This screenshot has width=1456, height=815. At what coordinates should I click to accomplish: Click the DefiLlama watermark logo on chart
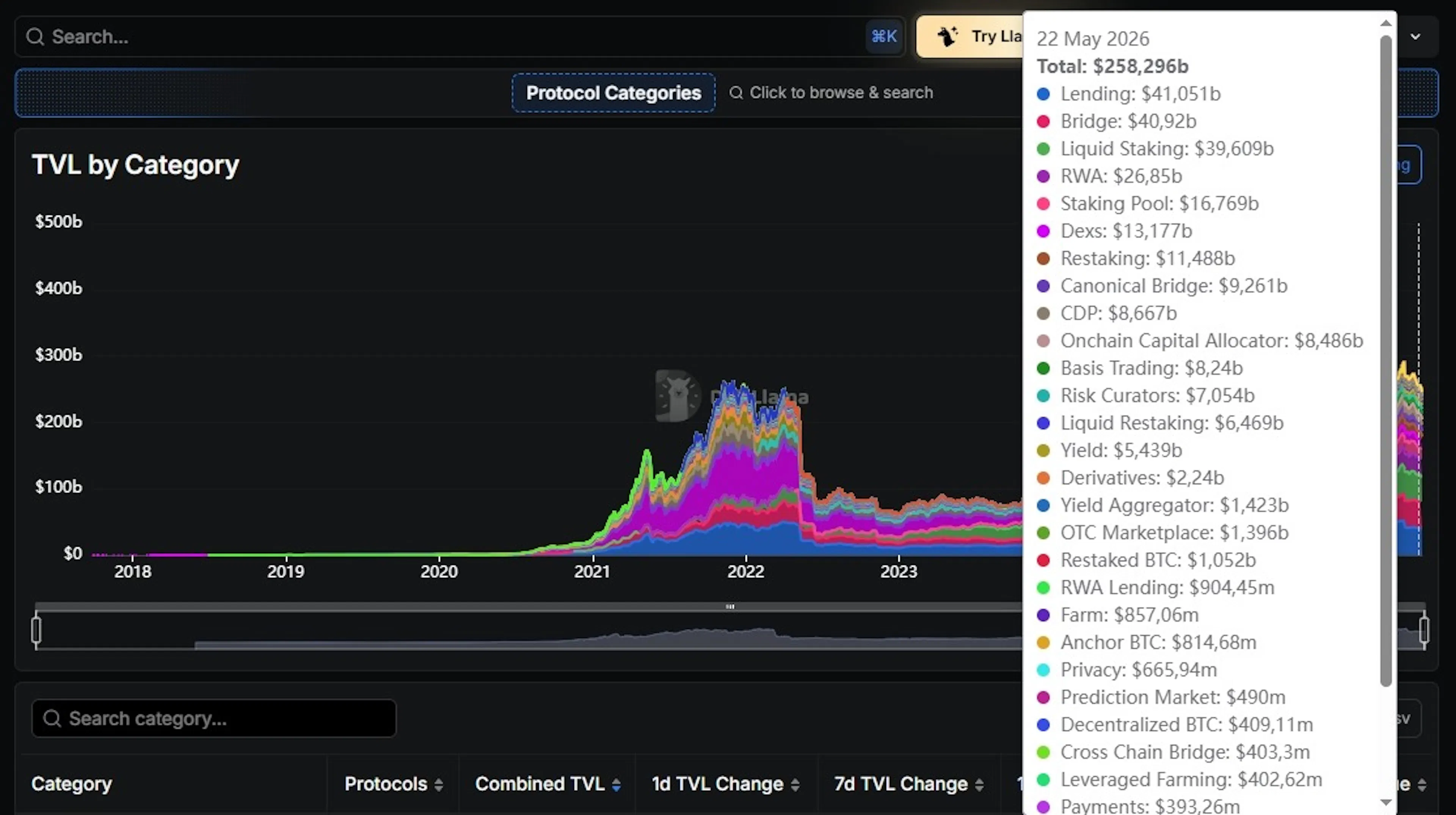tap(678, 396)
